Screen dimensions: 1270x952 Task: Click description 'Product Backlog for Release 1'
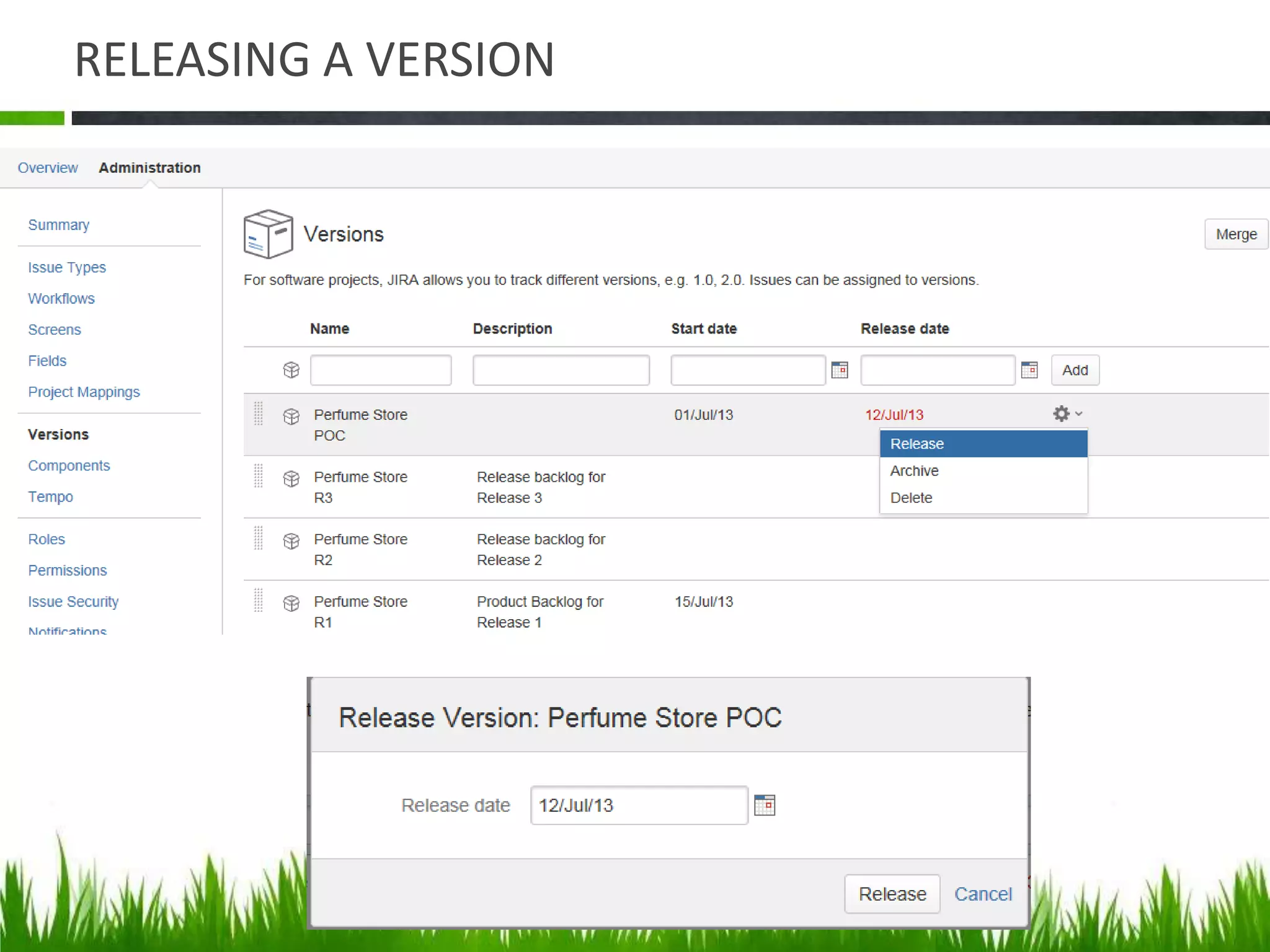tap(540, 612)
